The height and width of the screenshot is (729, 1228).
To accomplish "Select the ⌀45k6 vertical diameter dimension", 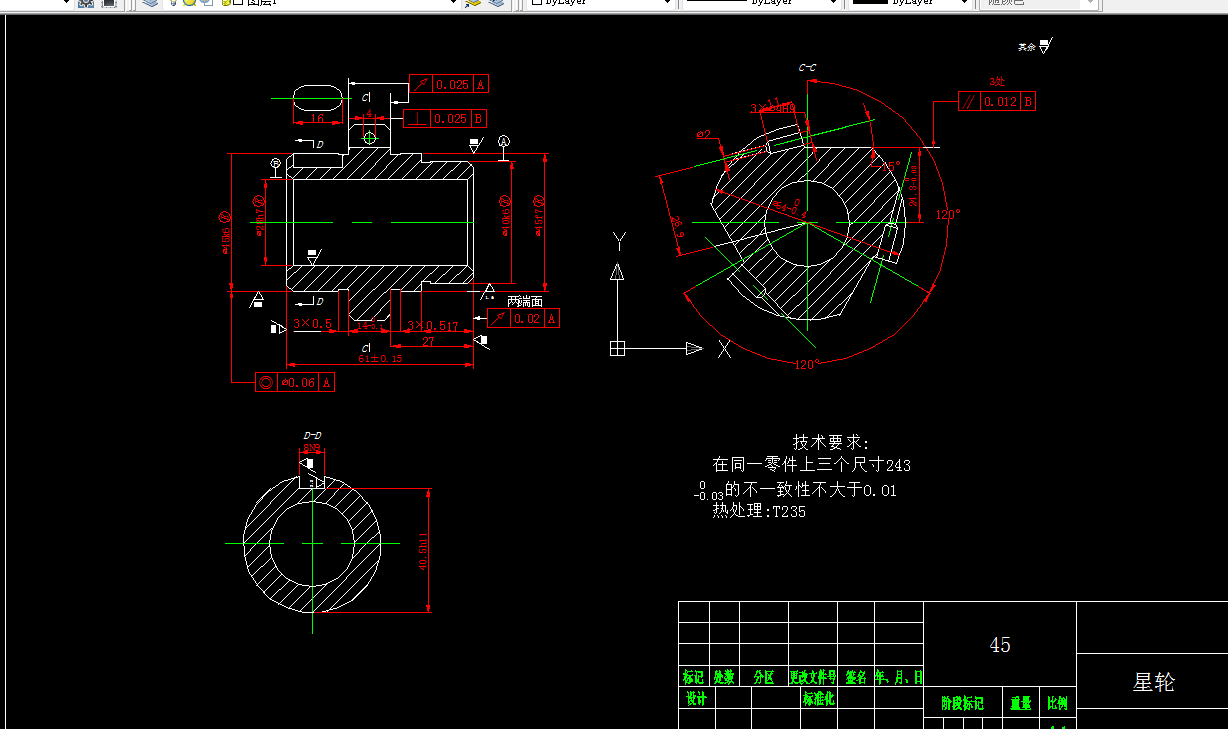I will [226, 232].
